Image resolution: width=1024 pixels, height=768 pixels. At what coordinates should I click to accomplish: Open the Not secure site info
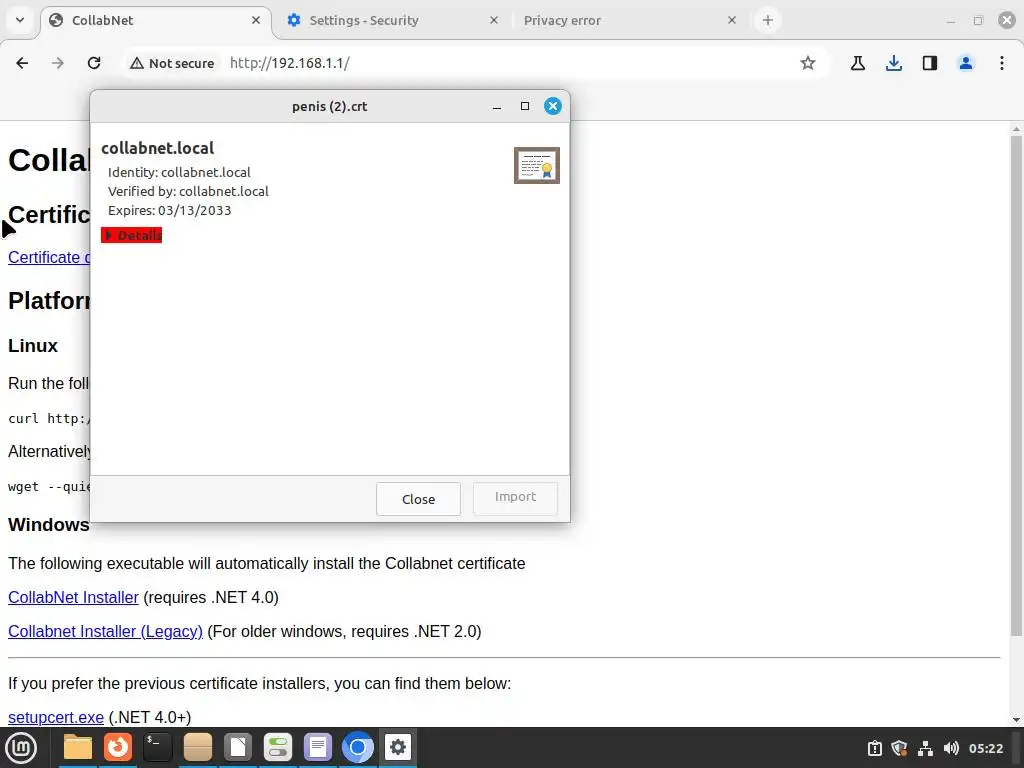click(x=172, y=63)
